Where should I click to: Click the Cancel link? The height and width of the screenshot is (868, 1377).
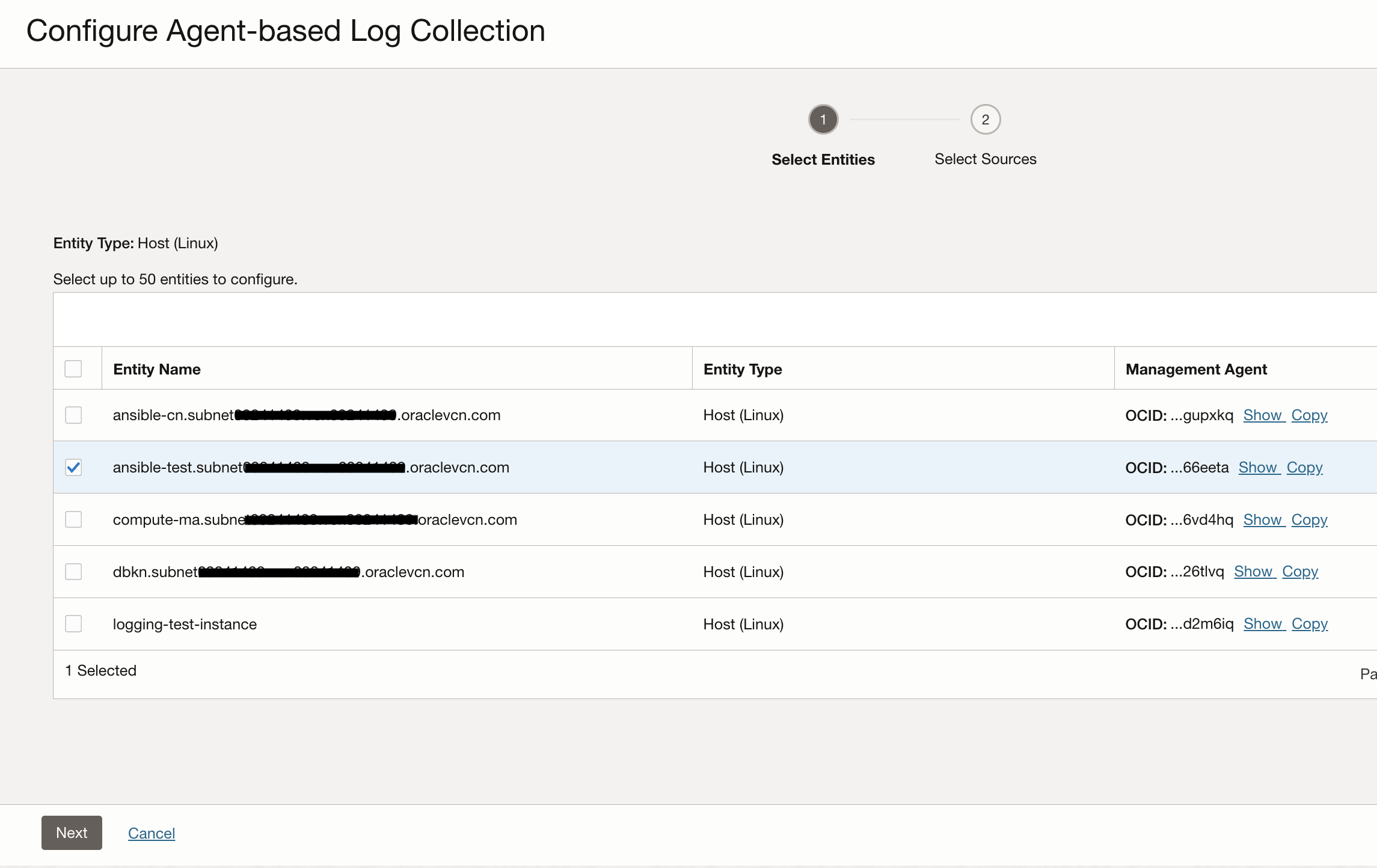pyautogui.click(x=152, y=833)
